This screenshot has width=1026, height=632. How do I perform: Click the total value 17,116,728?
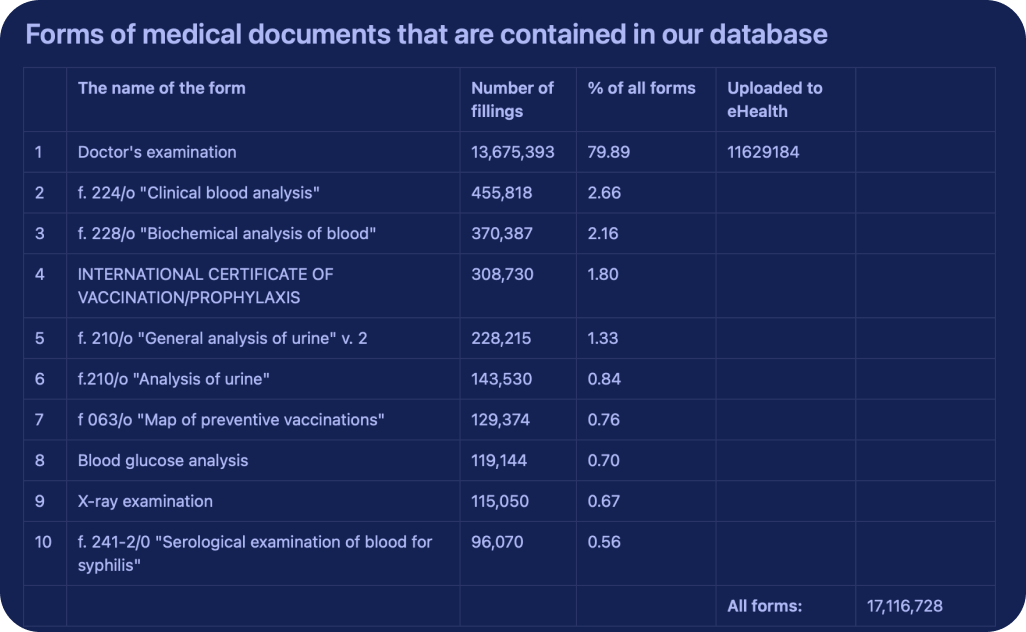pos(904,606)
